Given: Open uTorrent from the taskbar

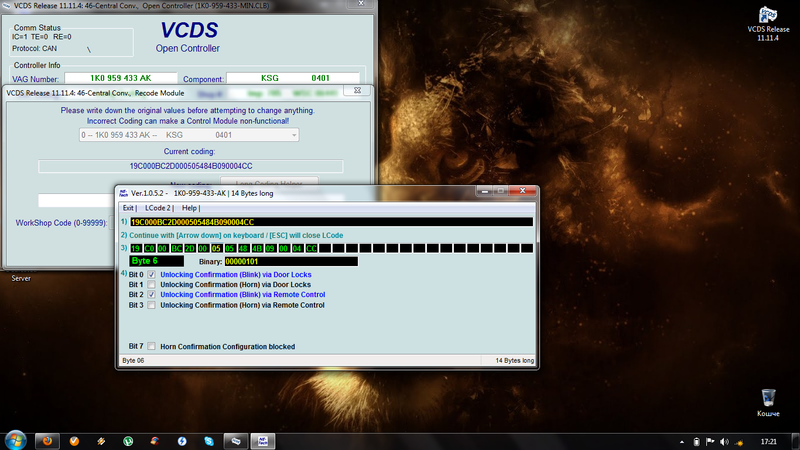Looking at the screenshot, I should pos(128,441).
